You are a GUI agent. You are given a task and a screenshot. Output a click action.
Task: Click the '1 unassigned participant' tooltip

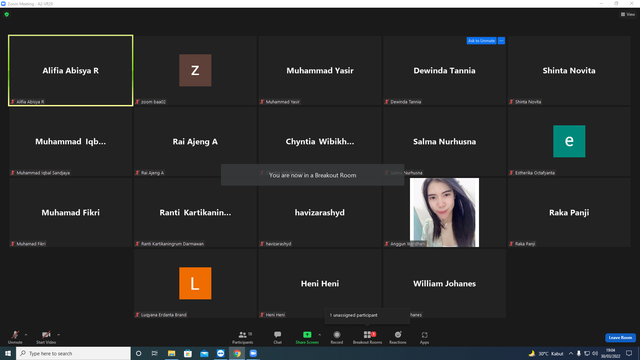coord(367,315)
